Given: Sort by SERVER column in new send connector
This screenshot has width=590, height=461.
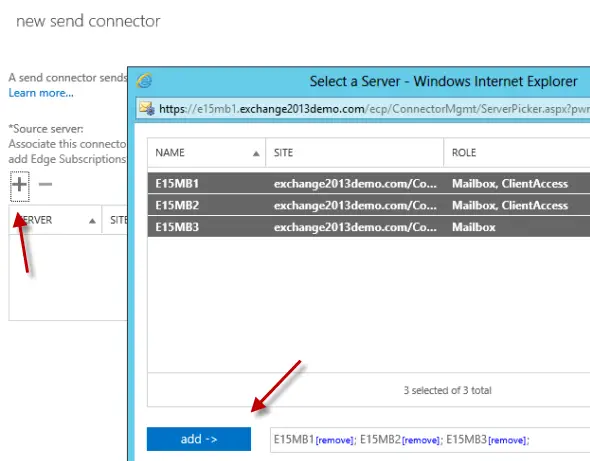Looking at the screenshot, I should click(55, 220).
